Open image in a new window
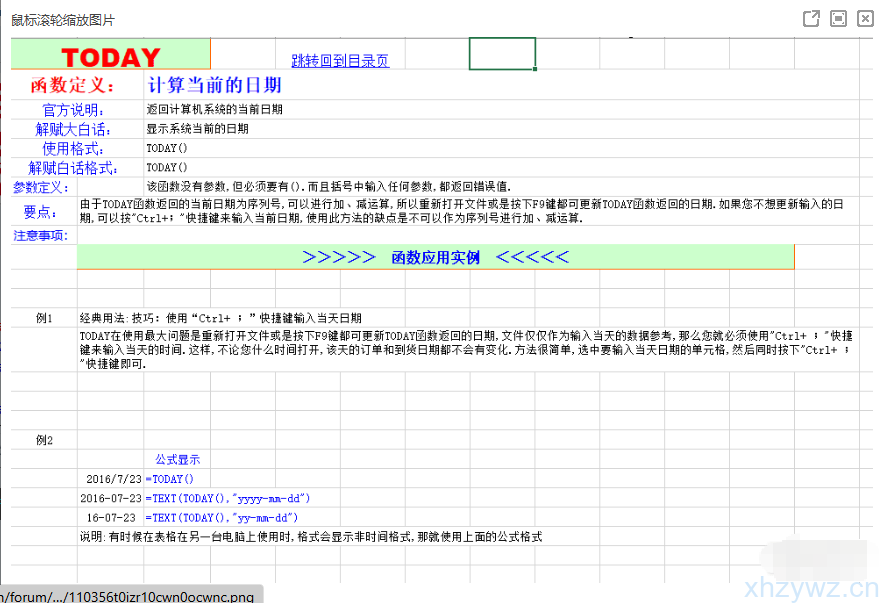This screenshot has width=879, height=603. (x=811, y=19)
